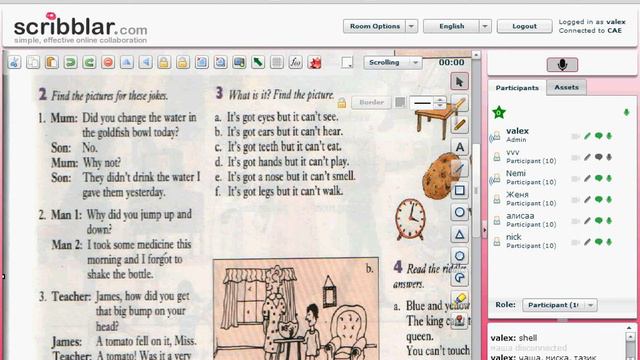Click the Paste clipboard icon
640x360 pixels.
52,62
